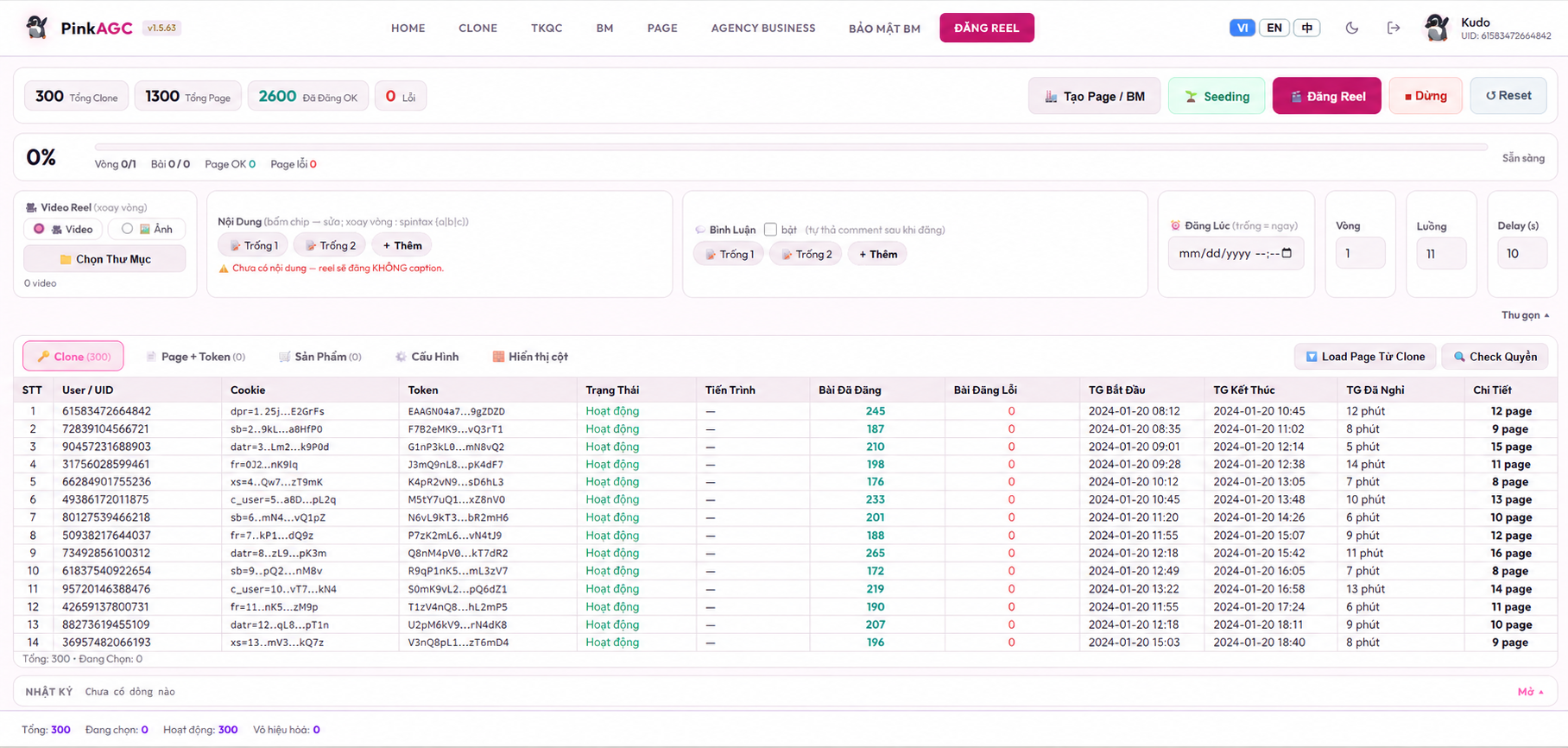
Task: Select the Video radio option
Action: click(x=39, y=229)
